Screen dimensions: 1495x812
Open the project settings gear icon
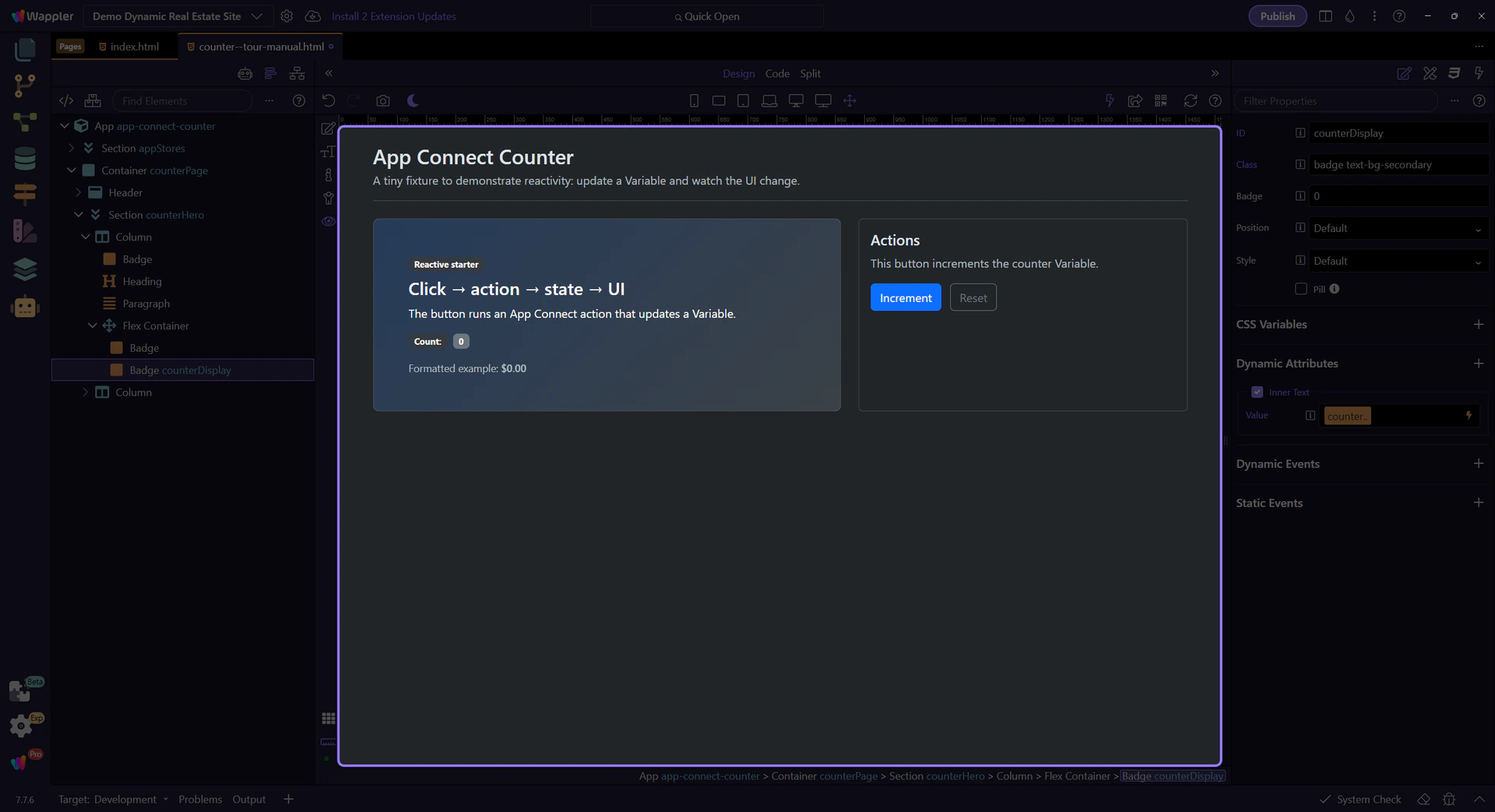coord(287,16)
